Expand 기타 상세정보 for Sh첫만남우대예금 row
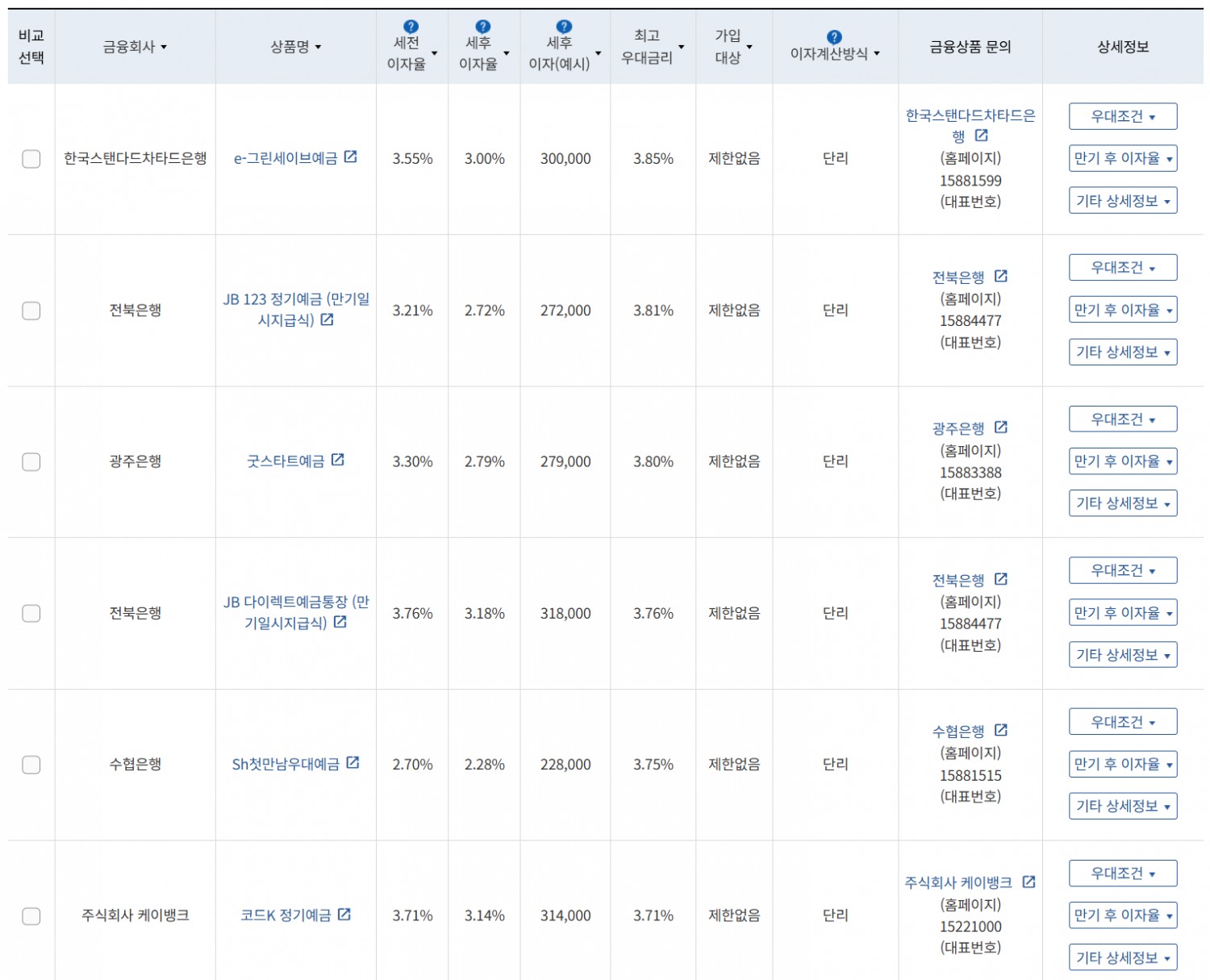Image resolution: width=1210 pixels, height=980 pixels. click(1123, 806)
